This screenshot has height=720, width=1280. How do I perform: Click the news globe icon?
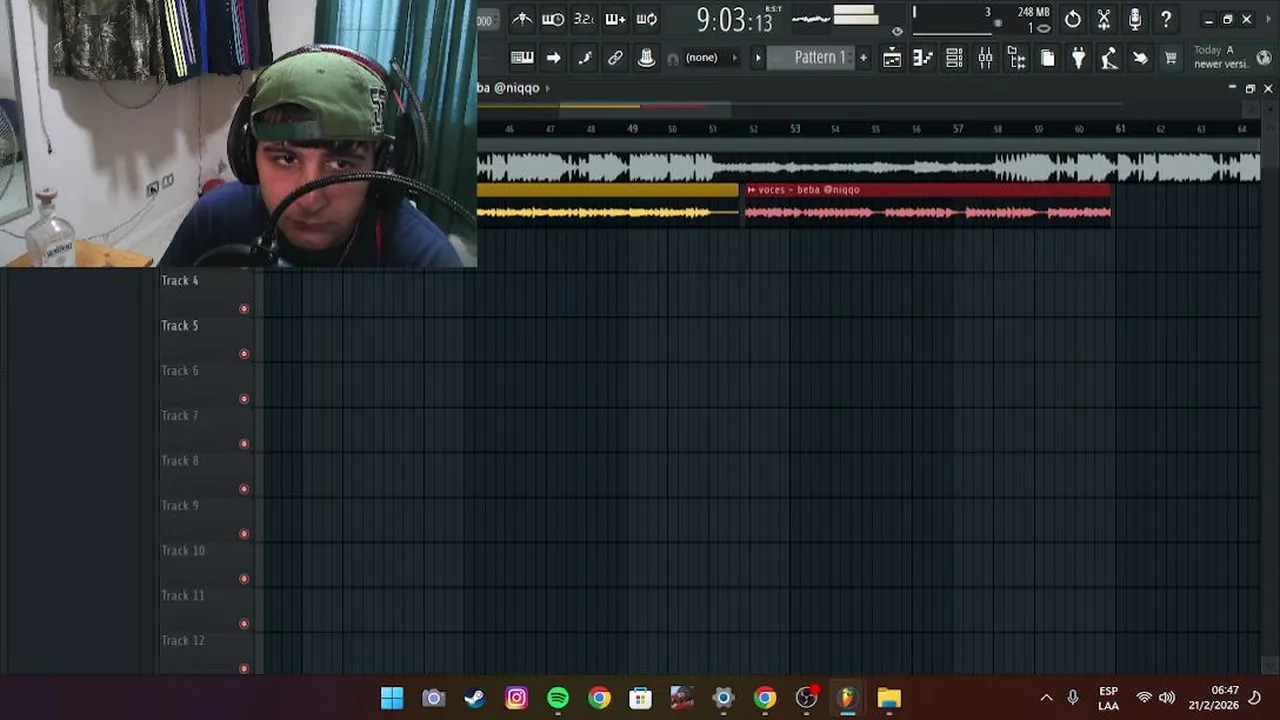pyautogui.click(x=1263, y=57)
